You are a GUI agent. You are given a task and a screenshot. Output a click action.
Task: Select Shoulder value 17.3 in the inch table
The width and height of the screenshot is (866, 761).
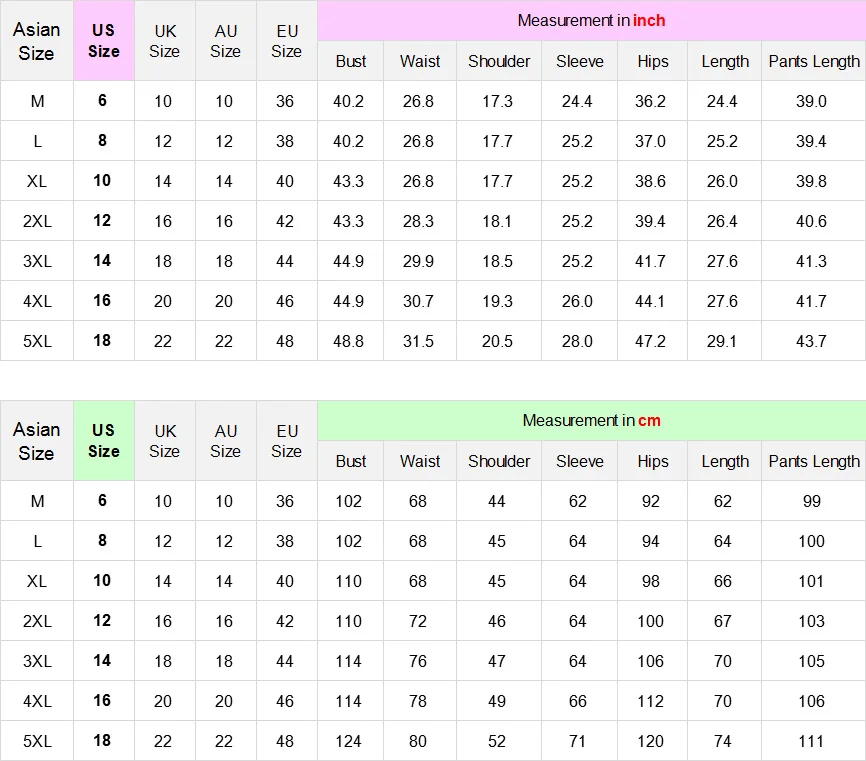click(x=497, y=101)
